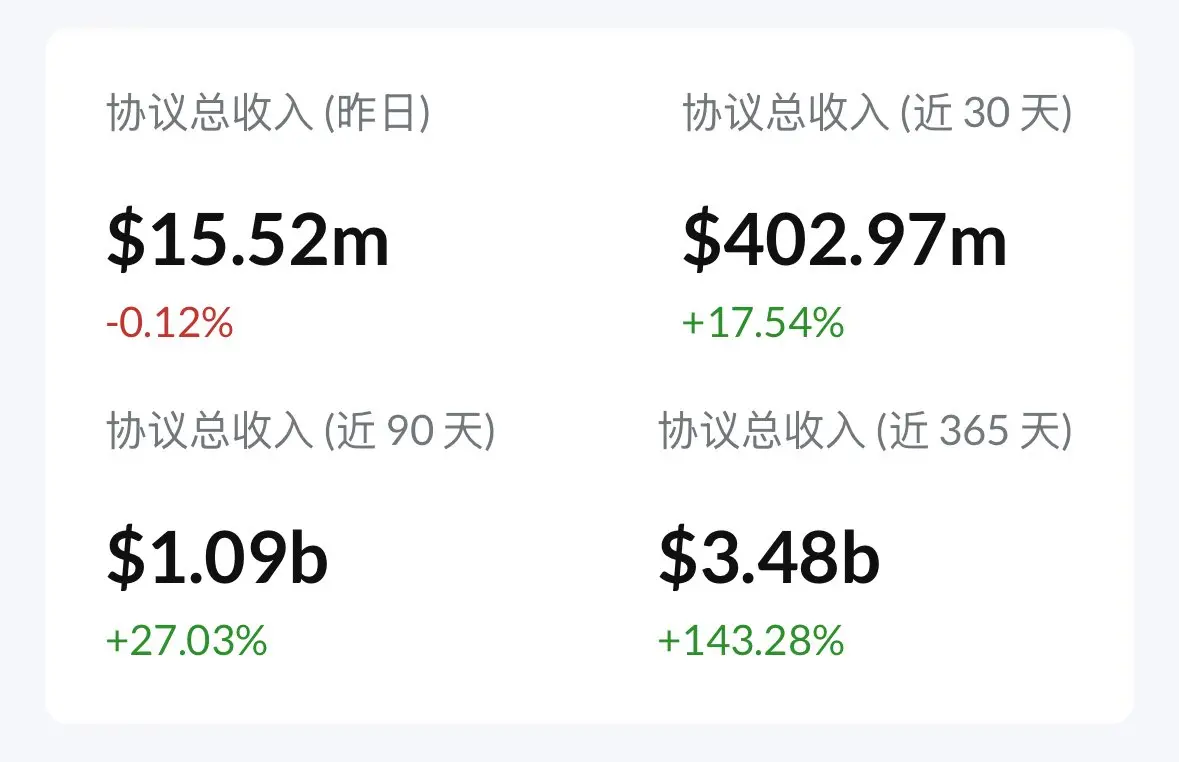Click the +143.28% green percentage

point(751,641)
